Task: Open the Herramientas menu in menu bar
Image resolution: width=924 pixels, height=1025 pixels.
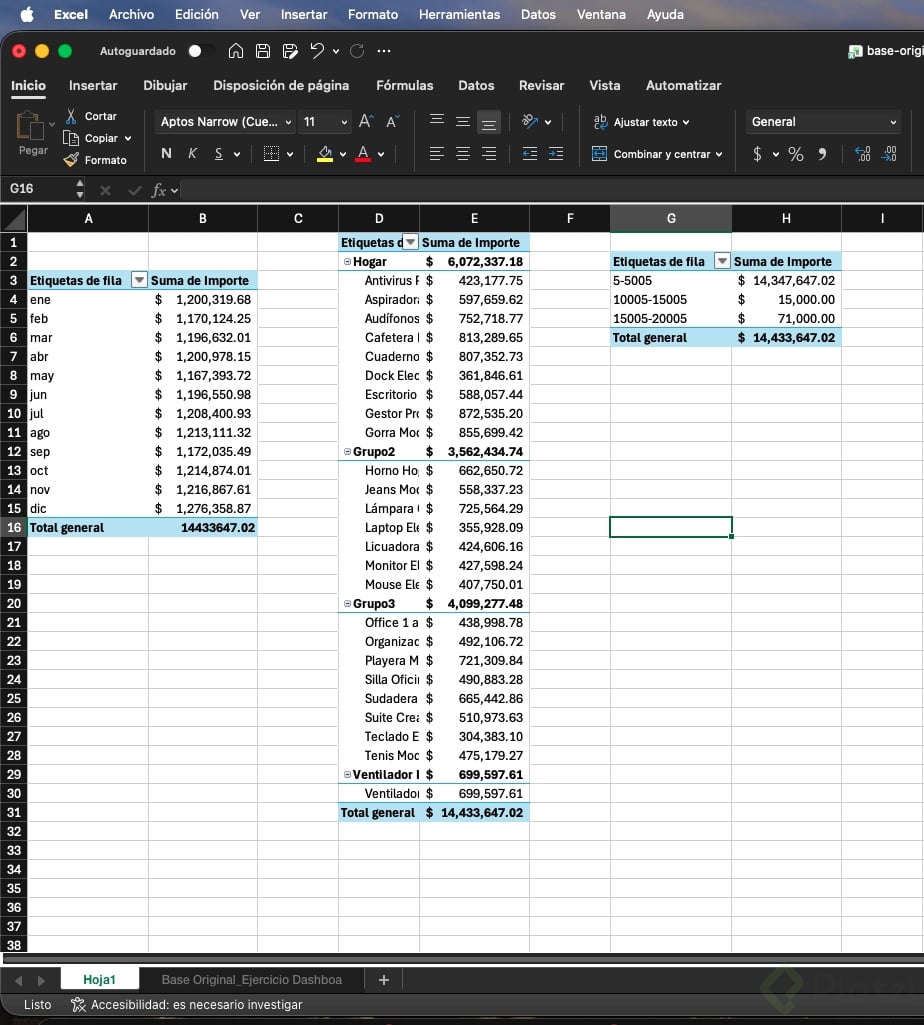Action: [459, 14]
